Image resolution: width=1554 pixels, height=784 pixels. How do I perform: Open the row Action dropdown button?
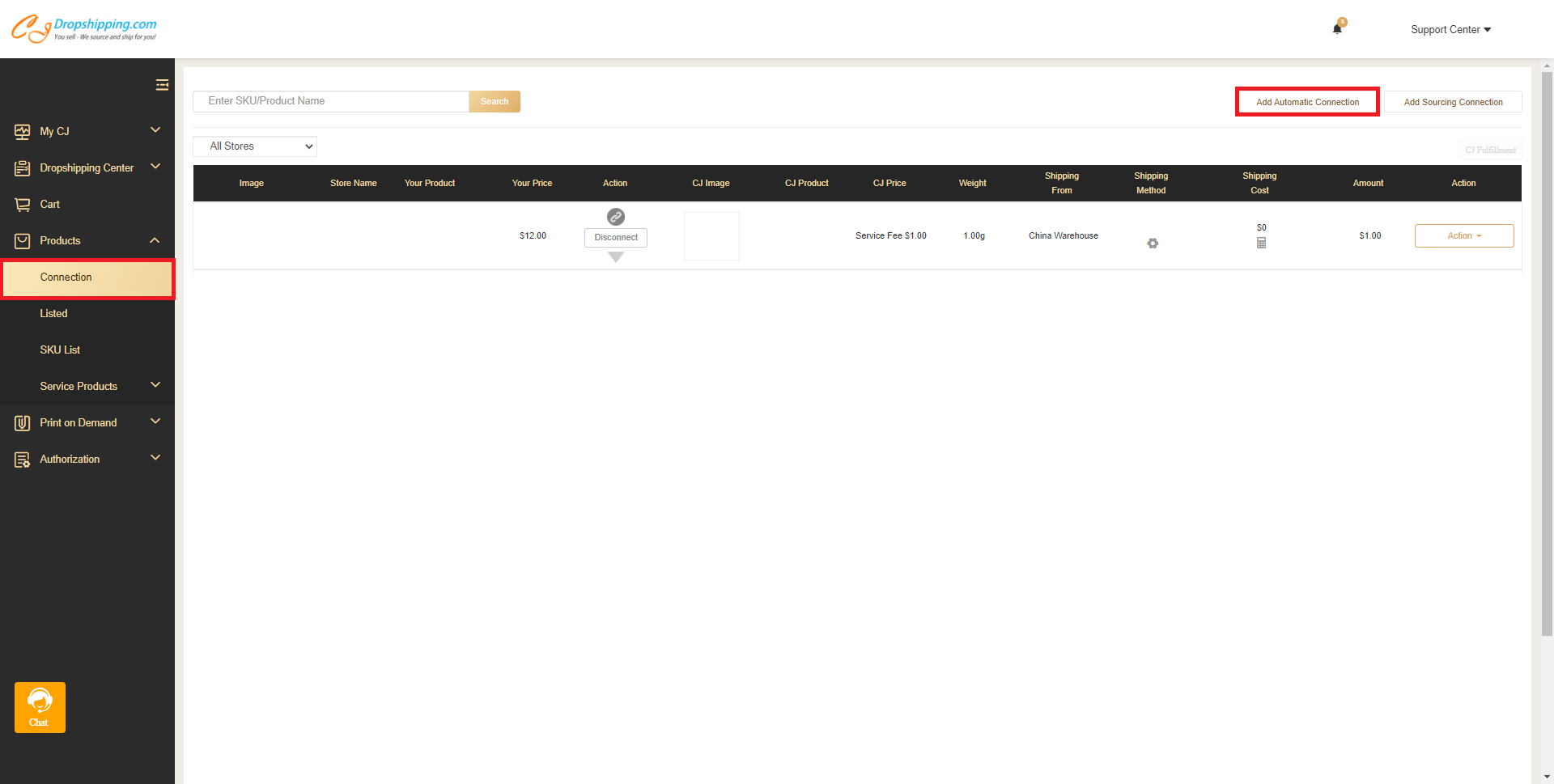coord(1463,236)
